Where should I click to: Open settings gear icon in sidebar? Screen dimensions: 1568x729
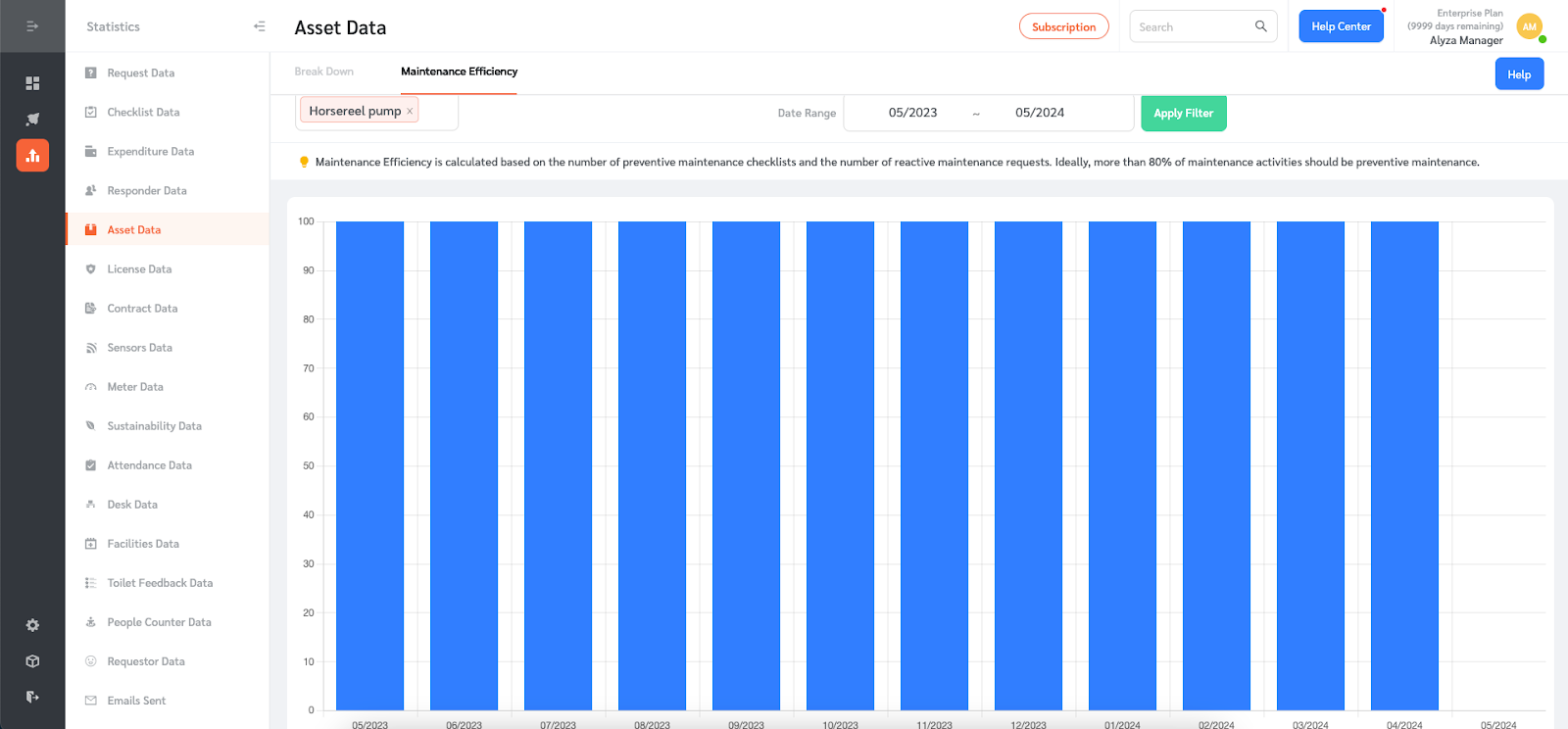[32, 625]
